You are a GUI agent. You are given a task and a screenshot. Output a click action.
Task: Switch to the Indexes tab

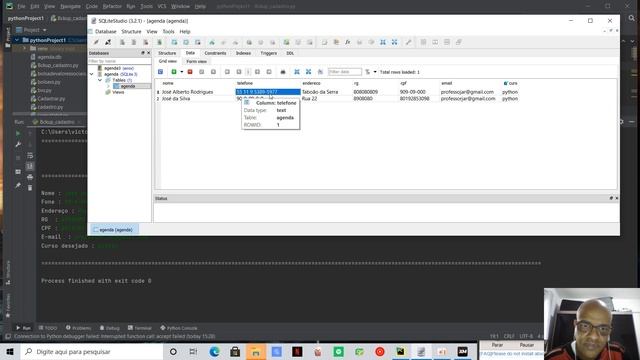(244, 53)
